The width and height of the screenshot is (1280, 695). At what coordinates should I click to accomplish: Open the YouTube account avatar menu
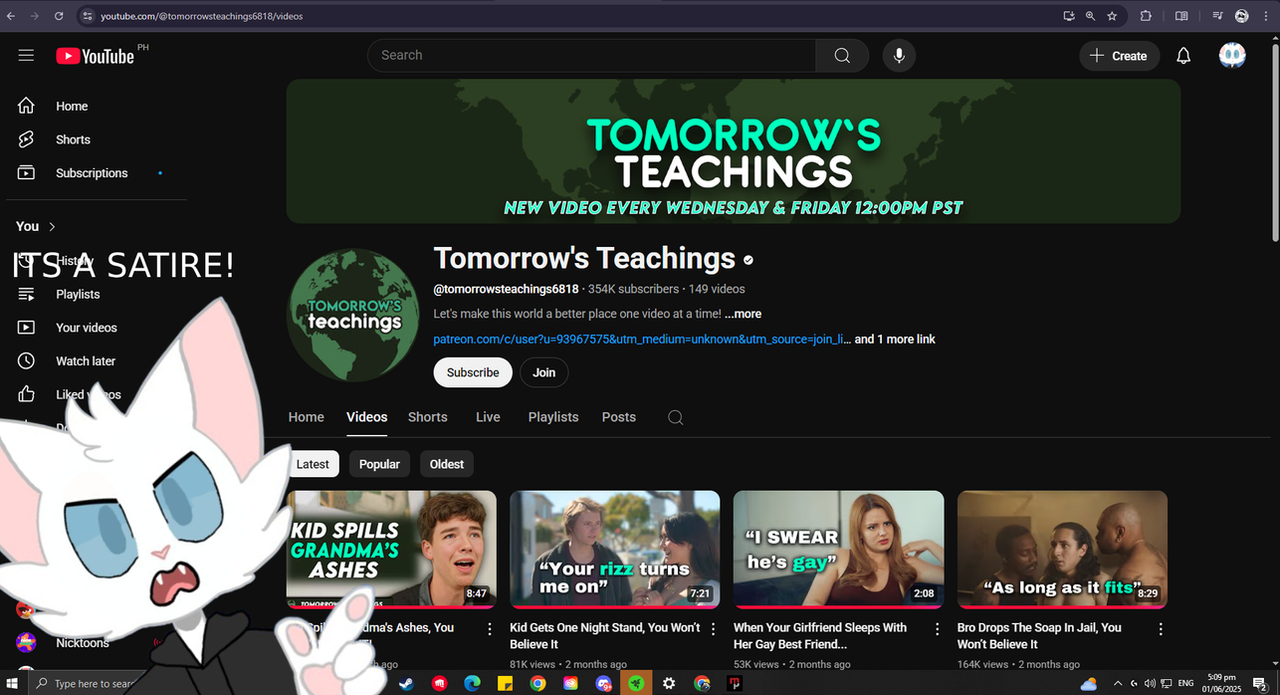click(1232, 56)
